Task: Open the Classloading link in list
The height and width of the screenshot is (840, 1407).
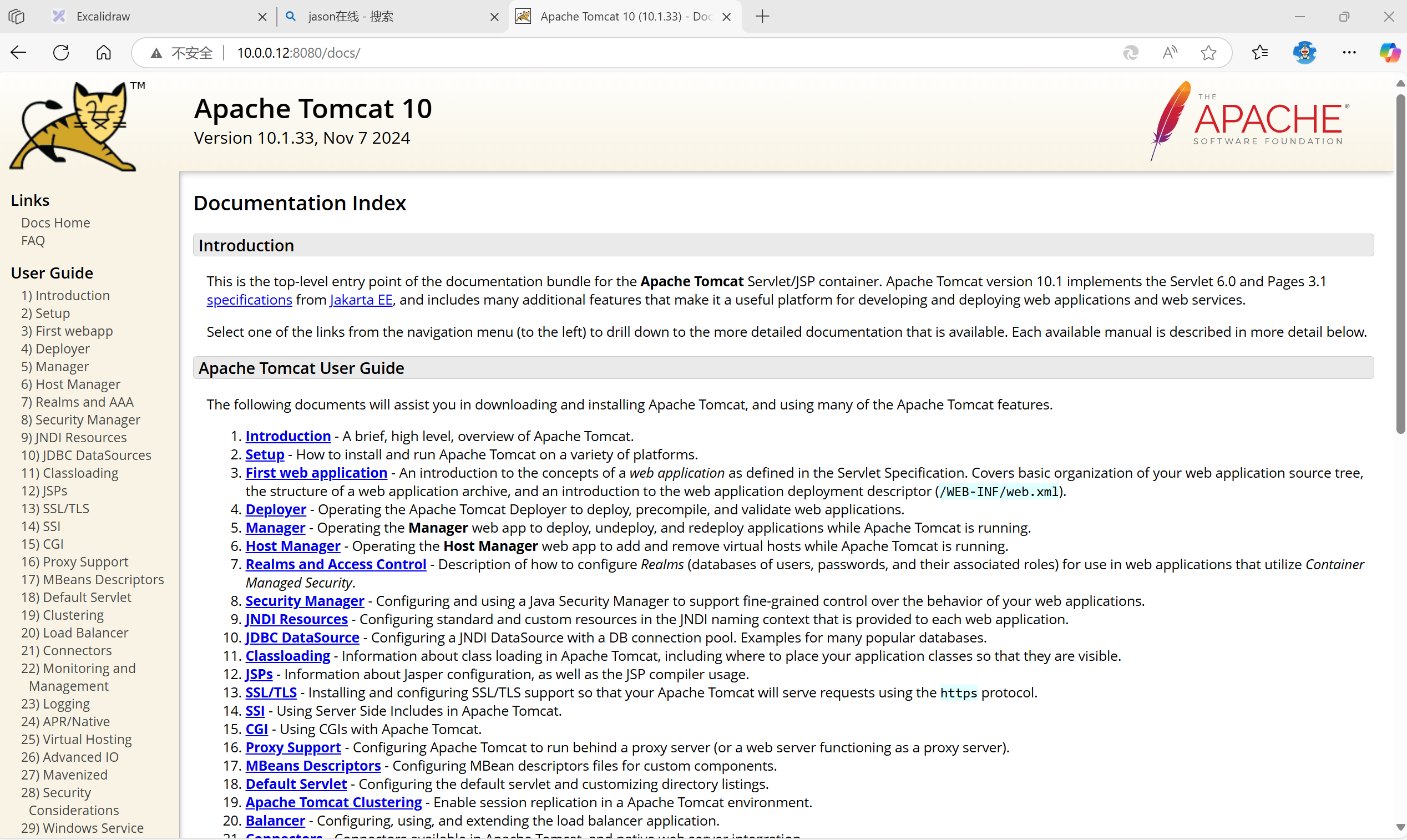Action: pos(287,656)
